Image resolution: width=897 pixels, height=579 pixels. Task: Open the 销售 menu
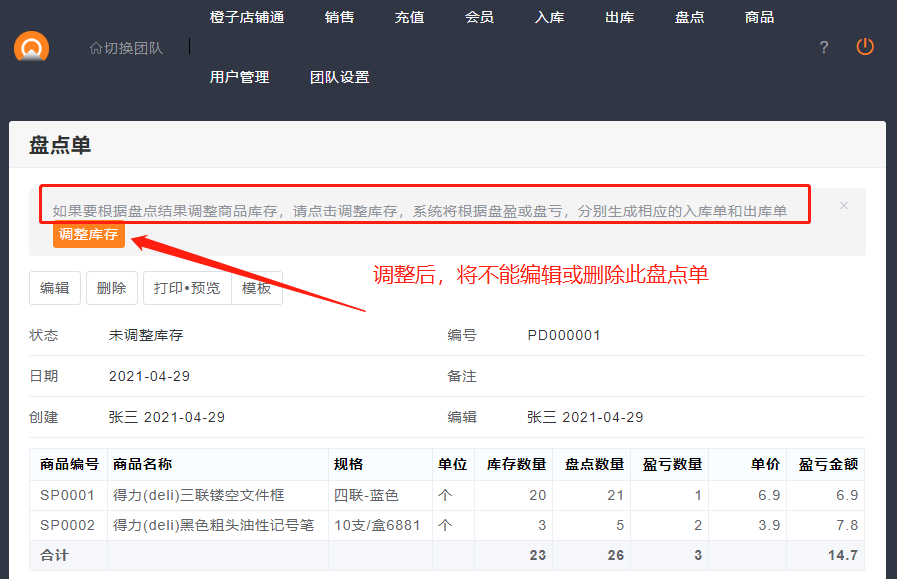(x=339, y=17)
